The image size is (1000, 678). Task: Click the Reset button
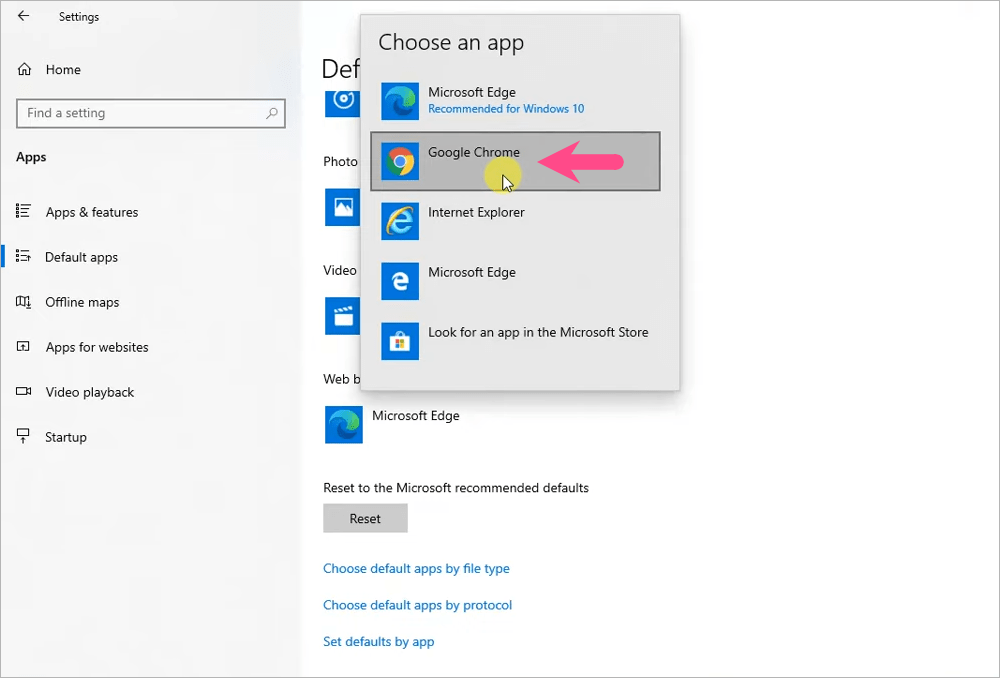pyautogui.click(x=365, y=519)
